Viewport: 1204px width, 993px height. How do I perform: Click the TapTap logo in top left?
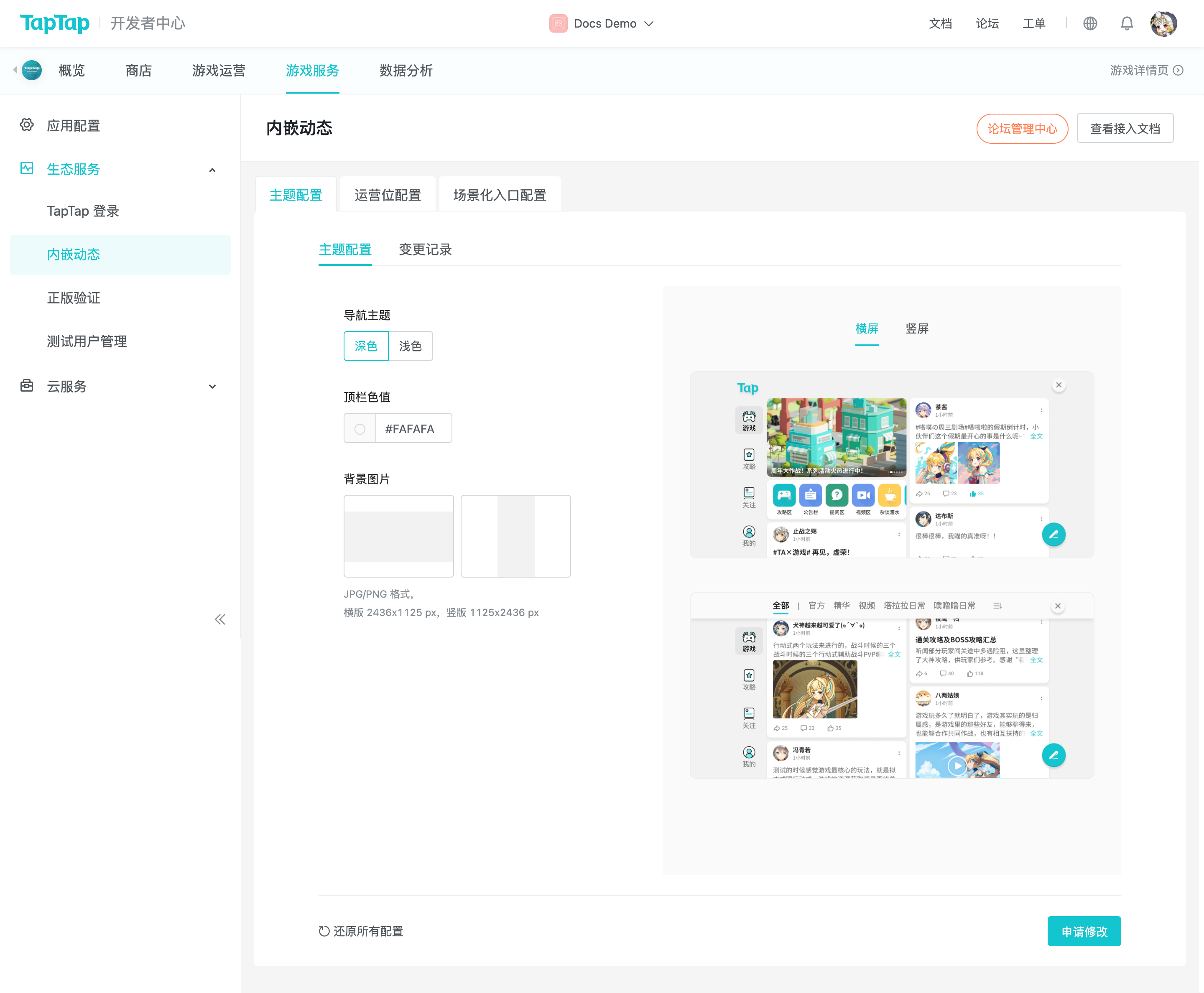tap(54, 23)
